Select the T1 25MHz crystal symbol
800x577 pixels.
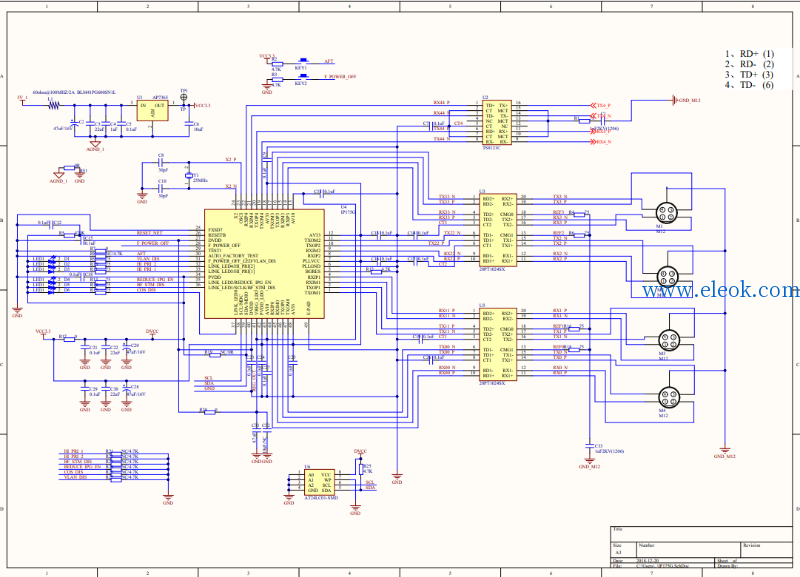tap(188, 175)
